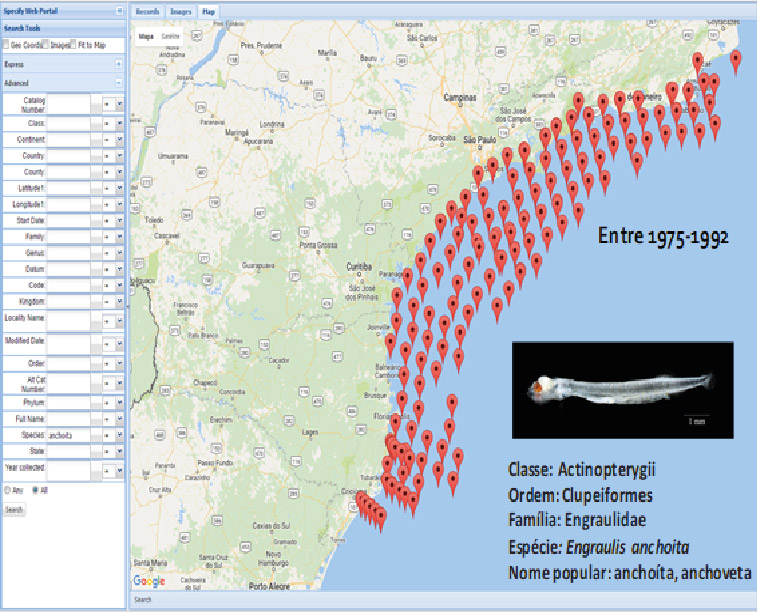Screen dimensions: 759x612
Task: Click the Country input field
Action: coord(69,156)
